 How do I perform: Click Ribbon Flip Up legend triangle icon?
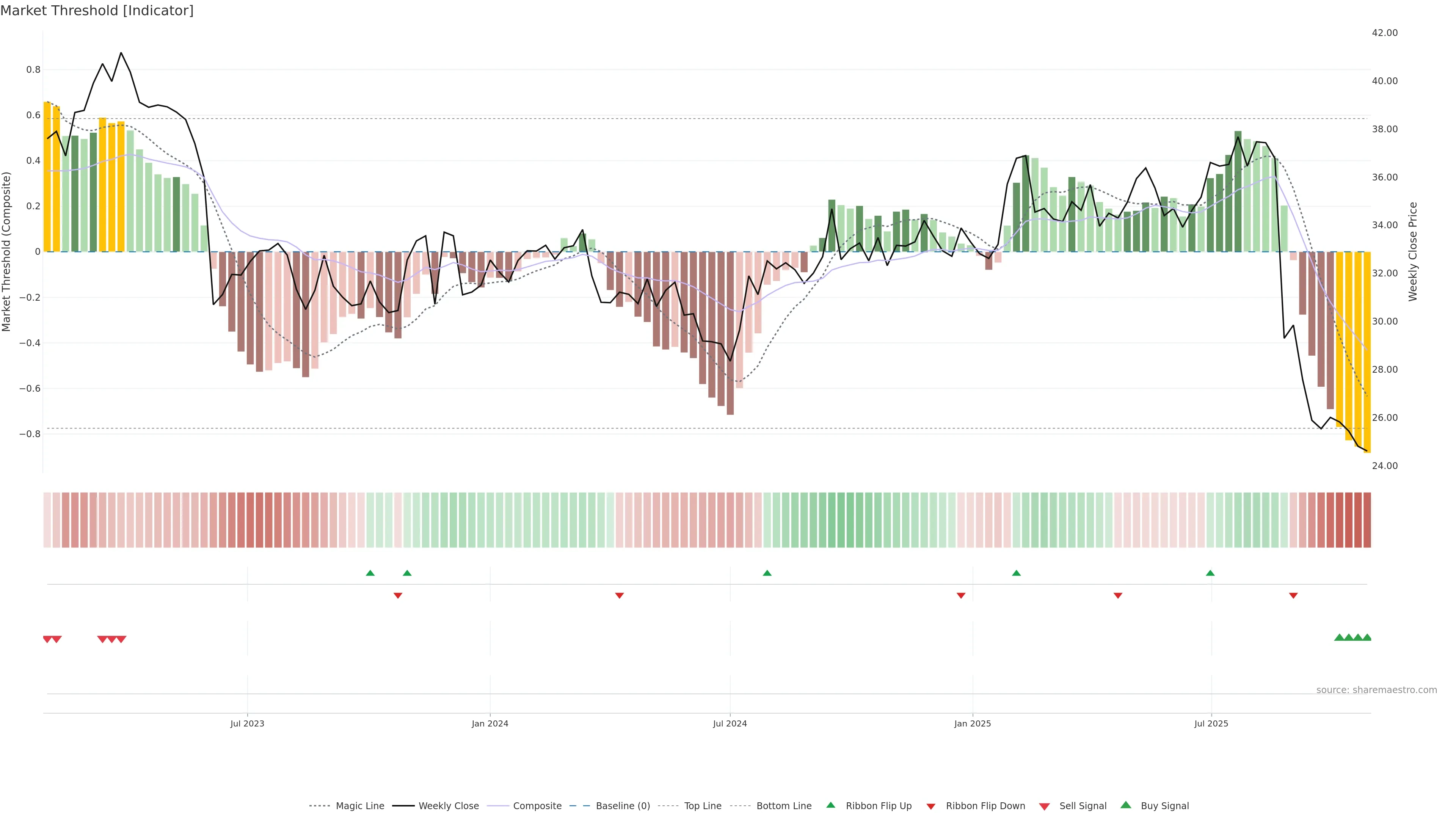pos(830,805)
